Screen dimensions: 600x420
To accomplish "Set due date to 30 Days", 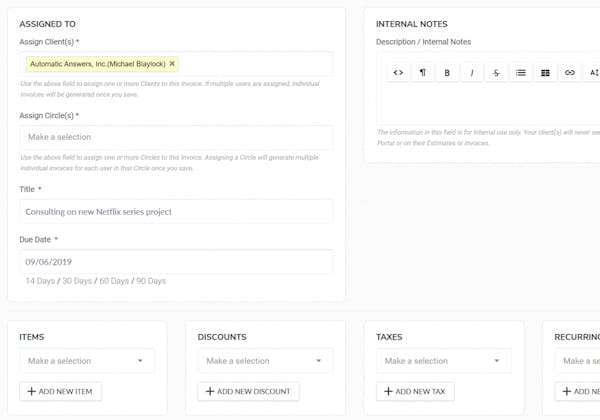I will coord(76,281).
